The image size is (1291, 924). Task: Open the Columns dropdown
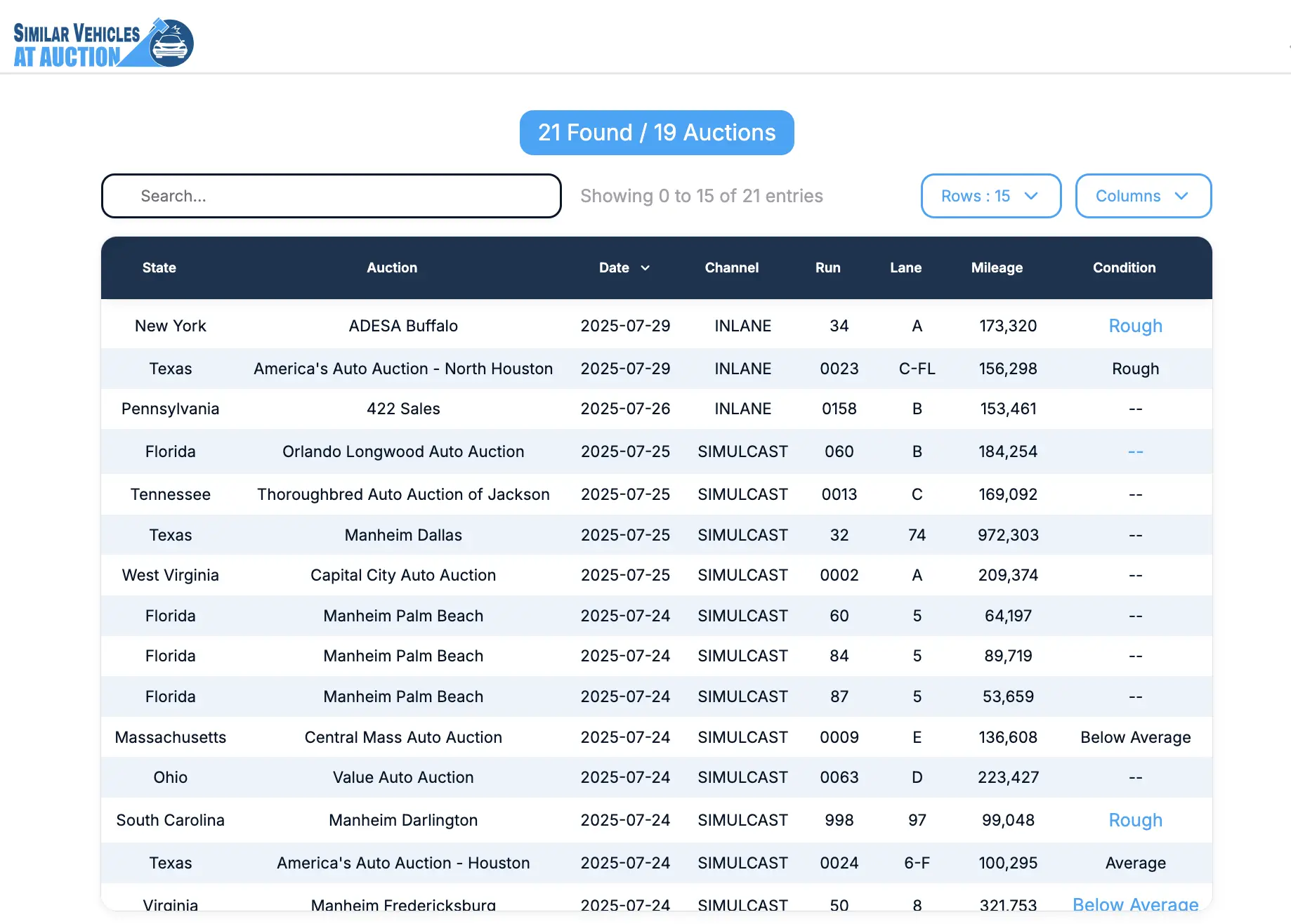pyautogui.click(x=1143, y=196)
